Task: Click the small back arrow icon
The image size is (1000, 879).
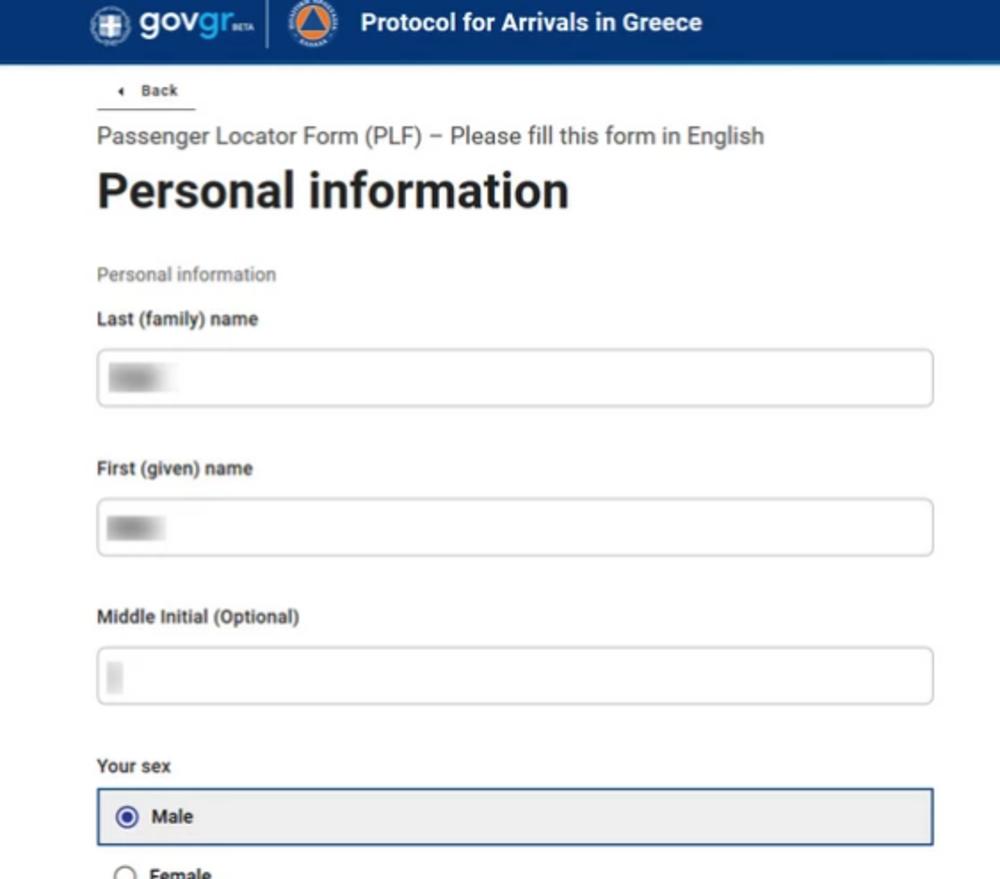Action: tap(121, 91)
